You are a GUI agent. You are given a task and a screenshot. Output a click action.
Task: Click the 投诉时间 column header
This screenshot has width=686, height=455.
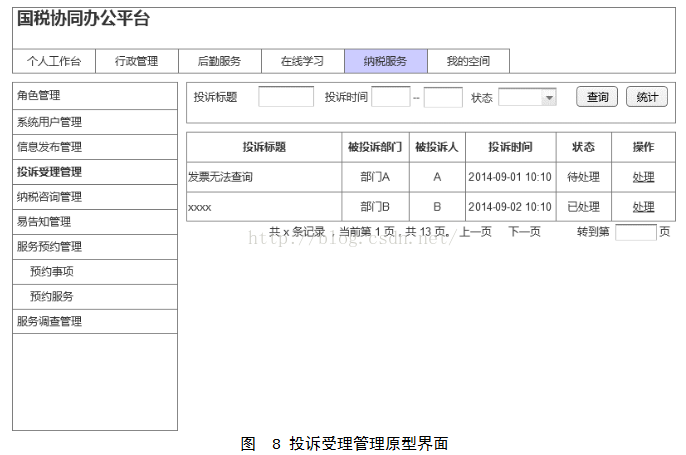pos(511,147)
